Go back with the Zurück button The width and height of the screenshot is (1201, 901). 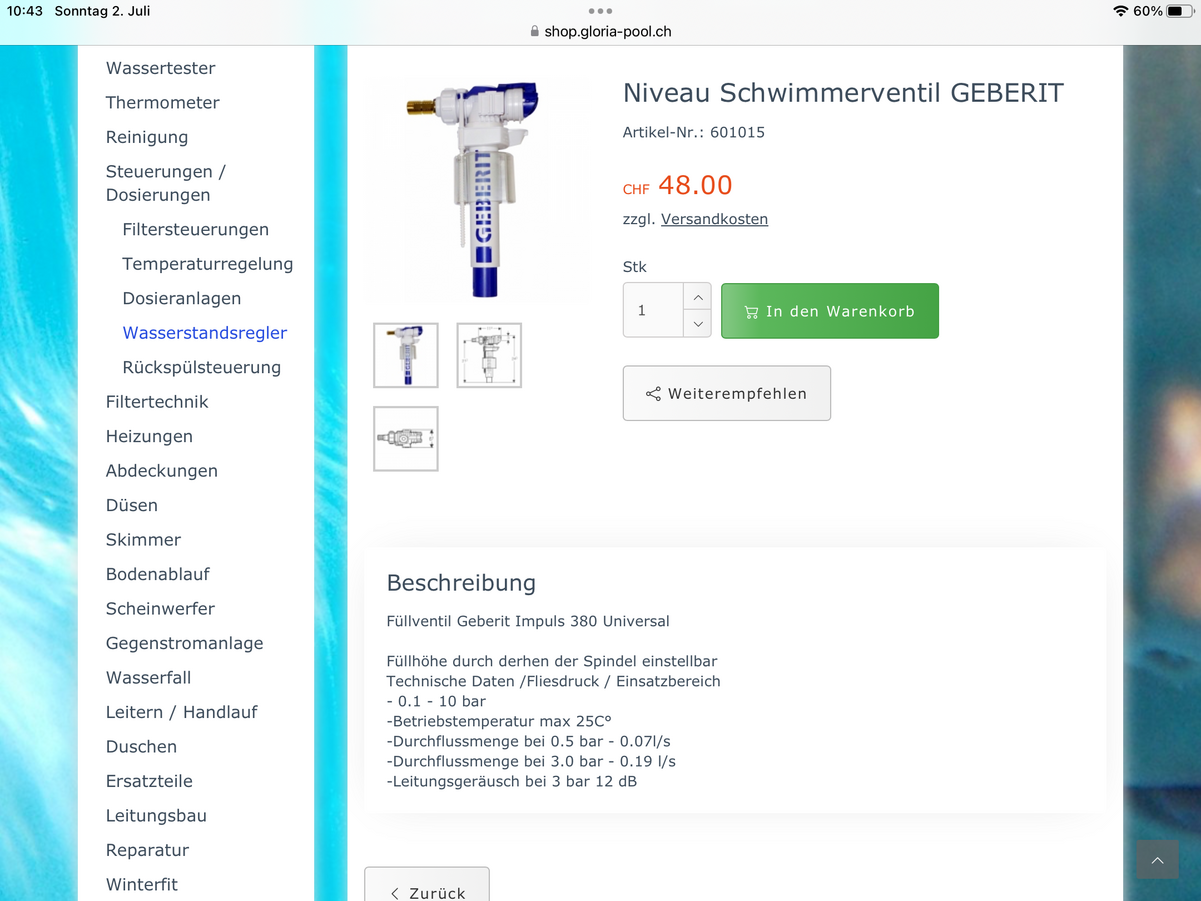point(427,888)
